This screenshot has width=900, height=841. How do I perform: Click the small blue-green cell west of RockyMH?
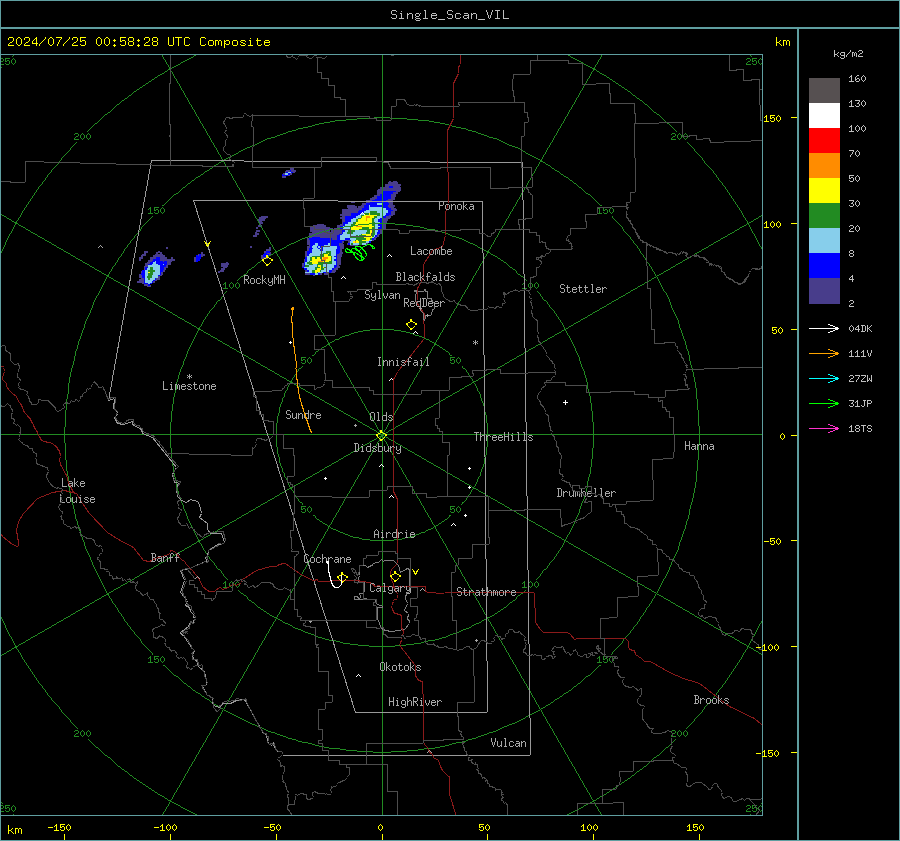coord(154,269)
